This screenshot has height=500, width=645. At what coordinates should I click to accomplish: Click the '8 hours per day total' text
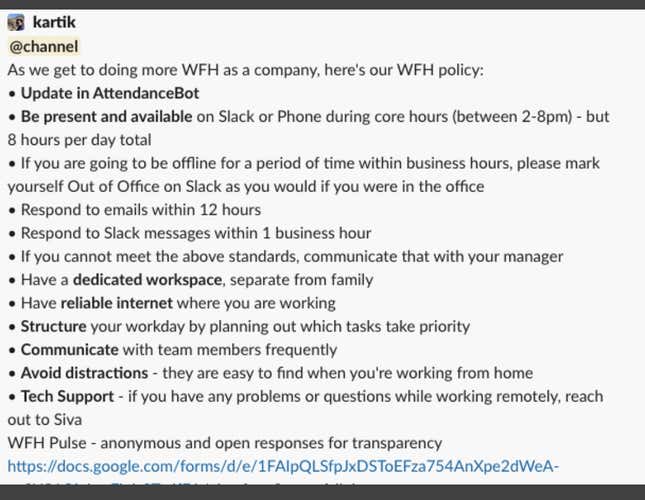79,140
